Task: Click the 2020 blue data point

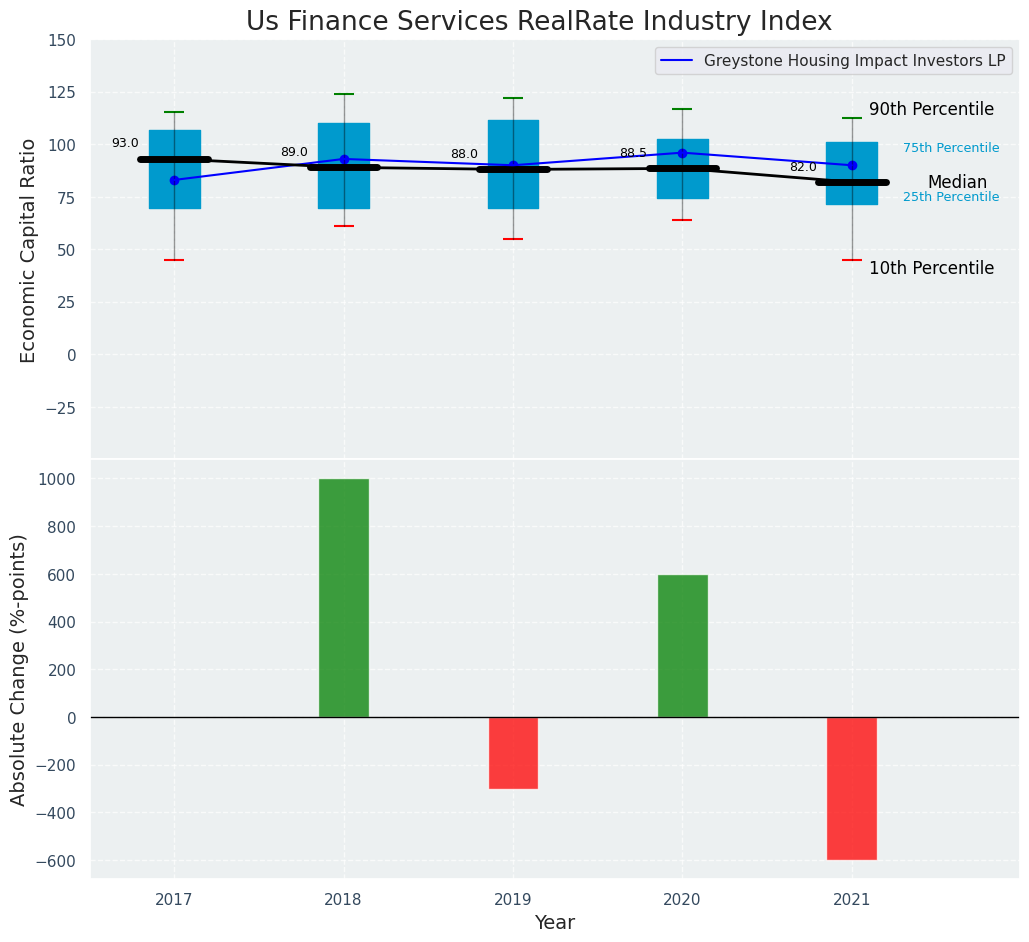Action: pyautogui.click(x=682, y=153)
